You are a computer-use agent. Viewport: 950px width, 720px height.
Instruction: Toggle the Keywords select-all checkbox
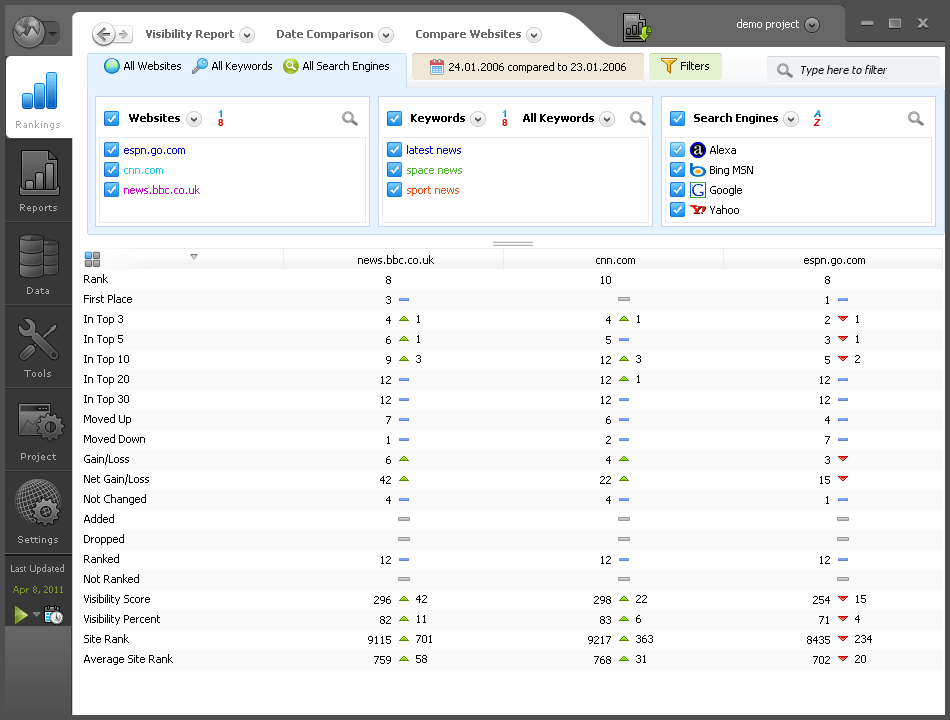(x=394, y=118)
